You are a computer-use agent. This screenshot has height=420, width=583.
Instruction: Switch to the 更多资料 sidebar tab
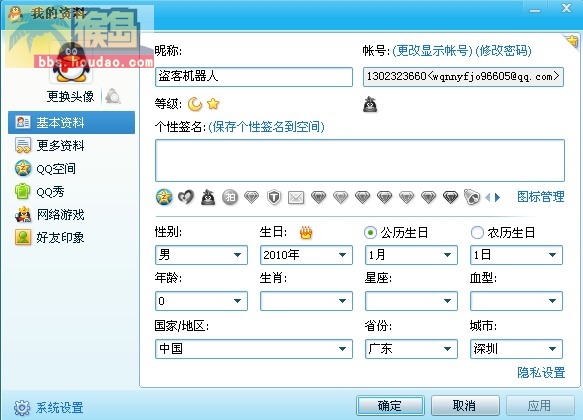(x=71, y=145)
